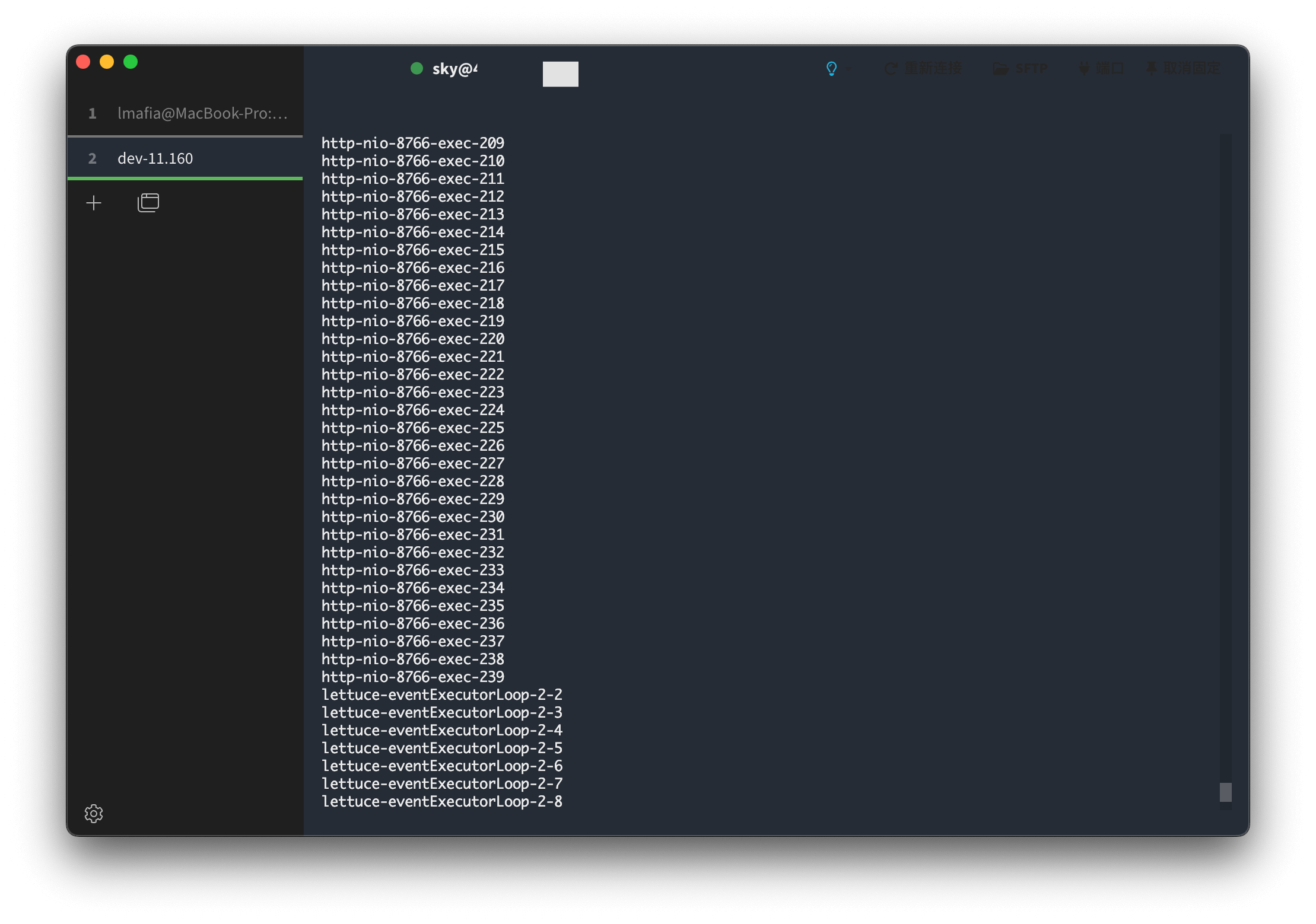Screen dimensions: 1316x924
Task: Select the dev-11.160 tab
Action: tap(155, 158)
